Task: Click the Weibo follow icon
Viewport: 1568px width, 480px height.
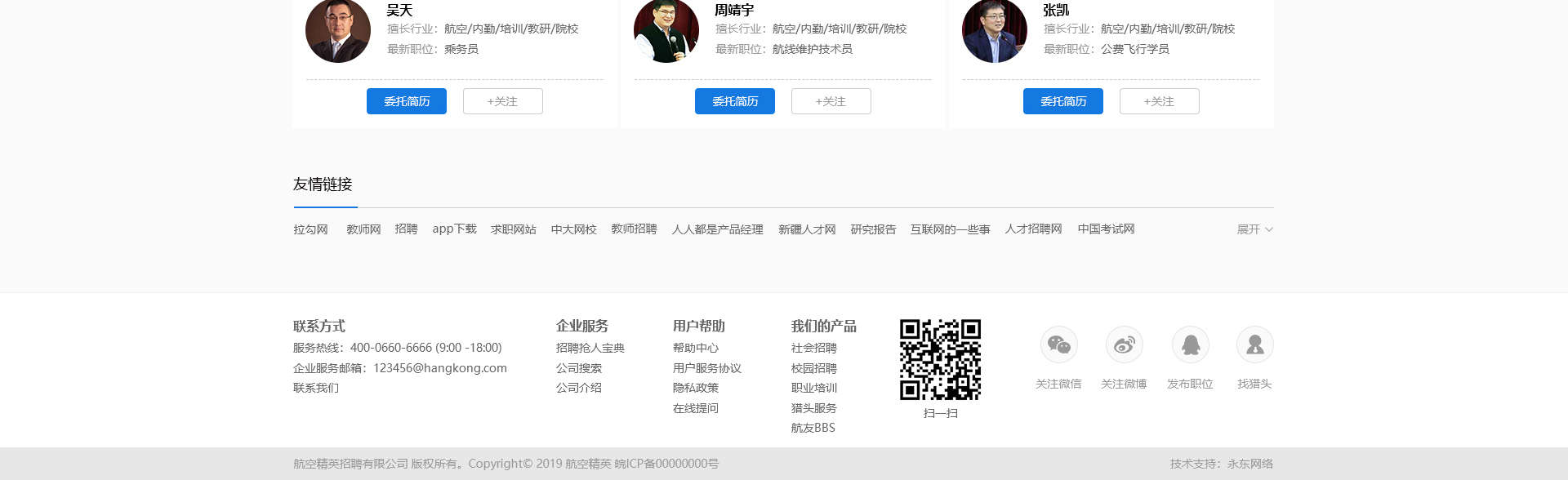Action: [1125, 344]
